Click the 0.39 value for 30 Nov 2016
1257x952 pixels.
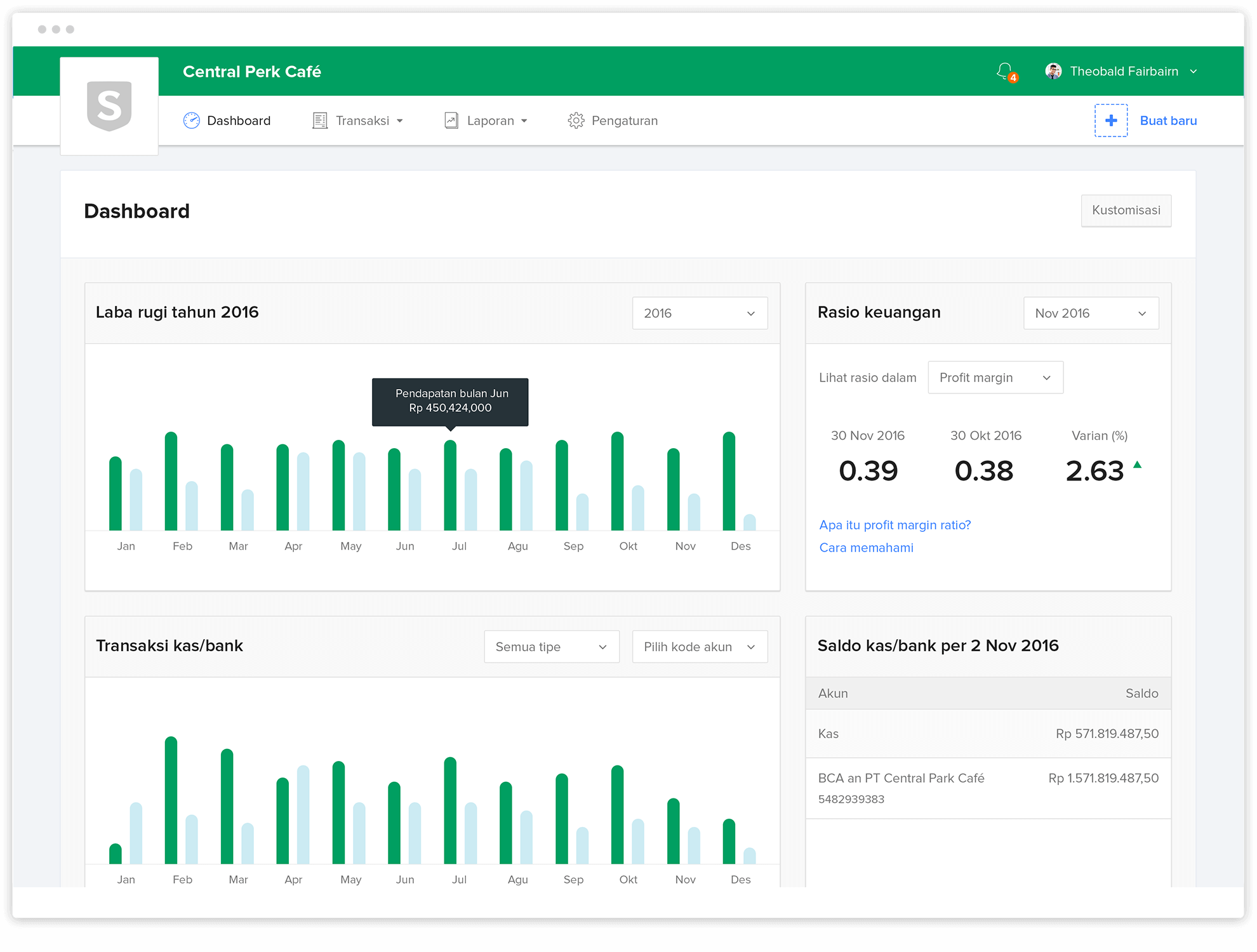pos(868,471)
